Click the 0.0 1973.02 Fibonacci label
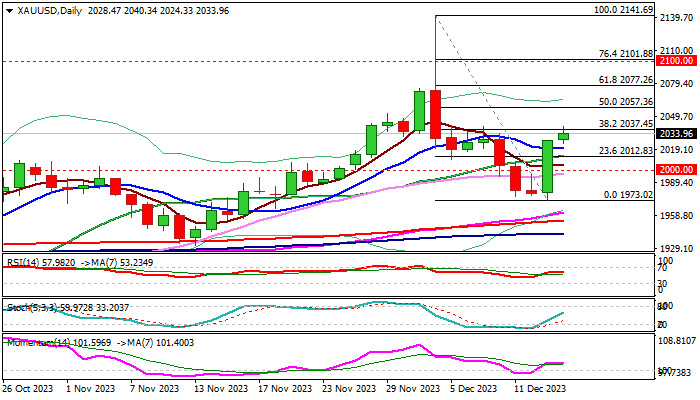The width and height of the screenshot is (700, 400). 629,195
